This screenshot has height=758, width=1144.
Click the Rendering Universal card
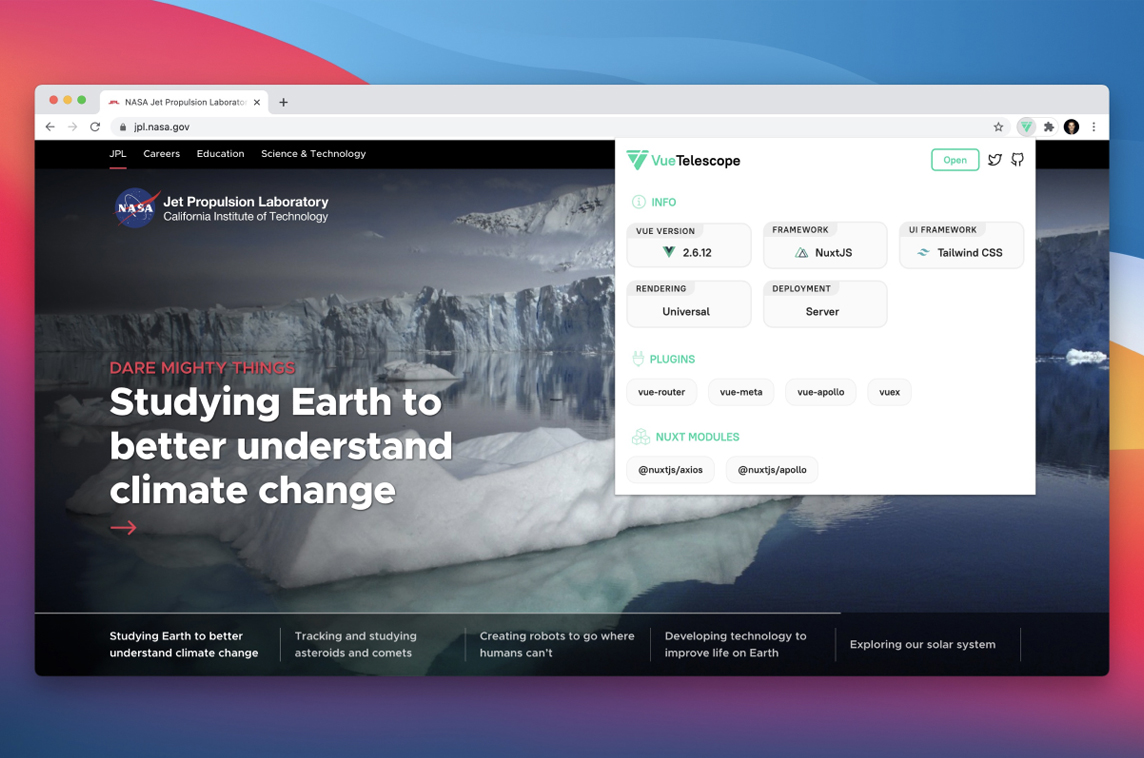pyautogui.click(x=689, y=303)
